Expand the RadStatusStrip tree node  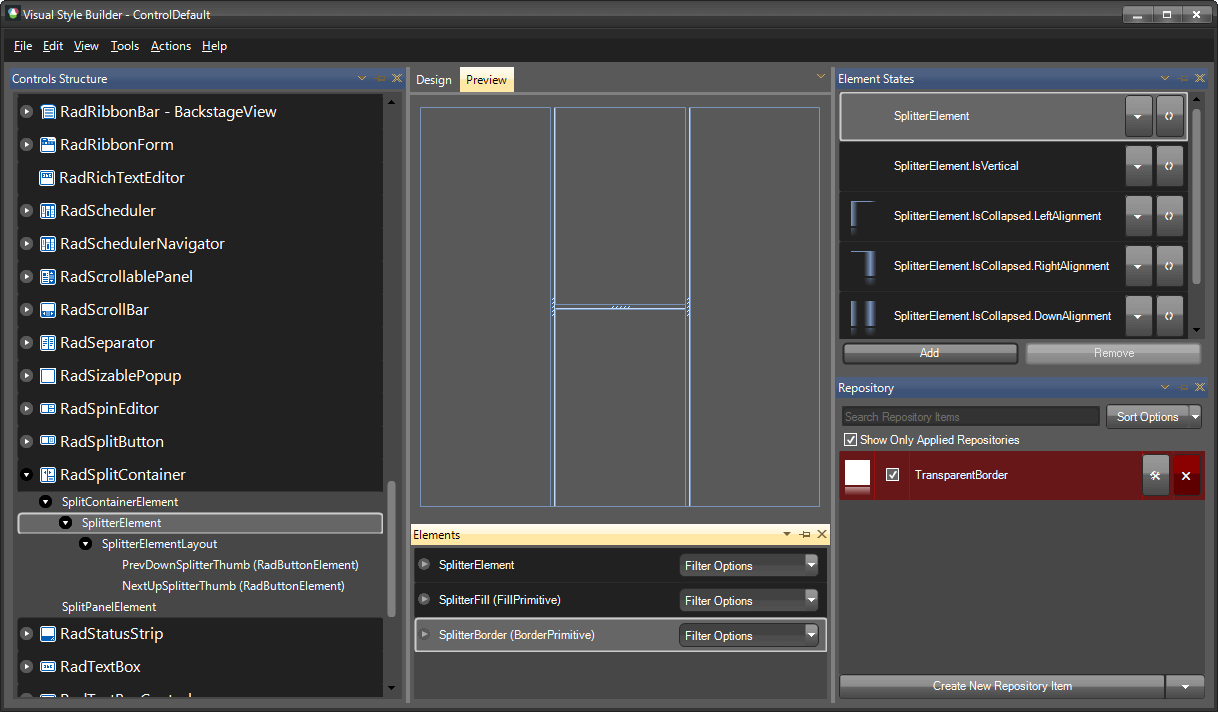click(x=26, y=633)
